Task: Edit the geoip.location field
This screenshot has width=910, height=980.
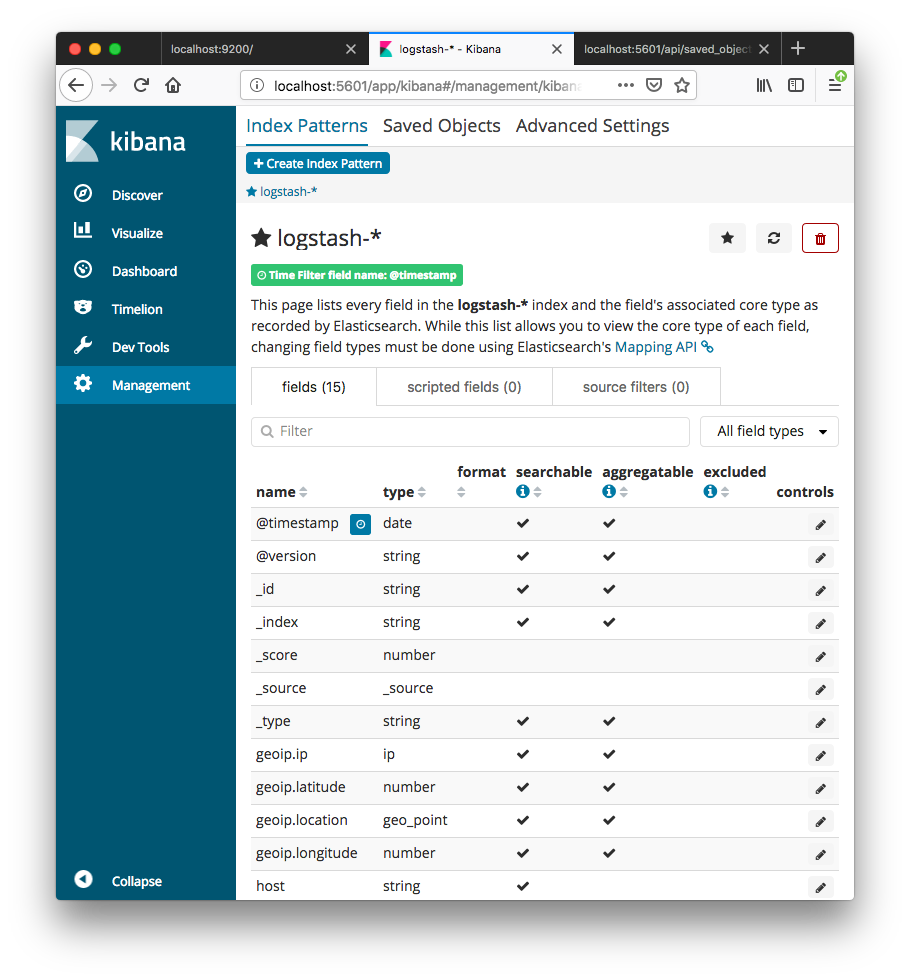Action: 821,821
